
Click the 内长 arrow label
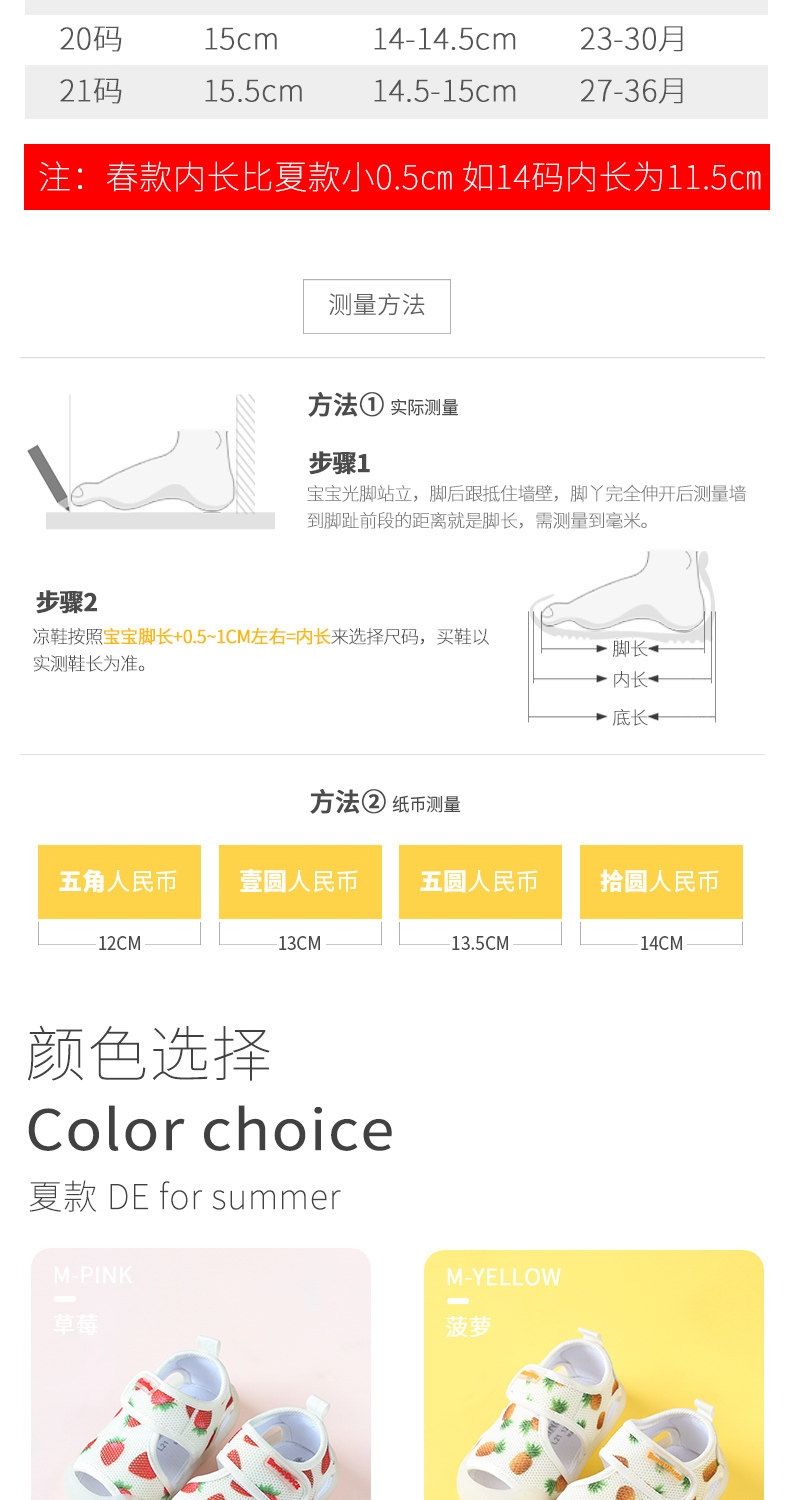[x=629, y=680]
